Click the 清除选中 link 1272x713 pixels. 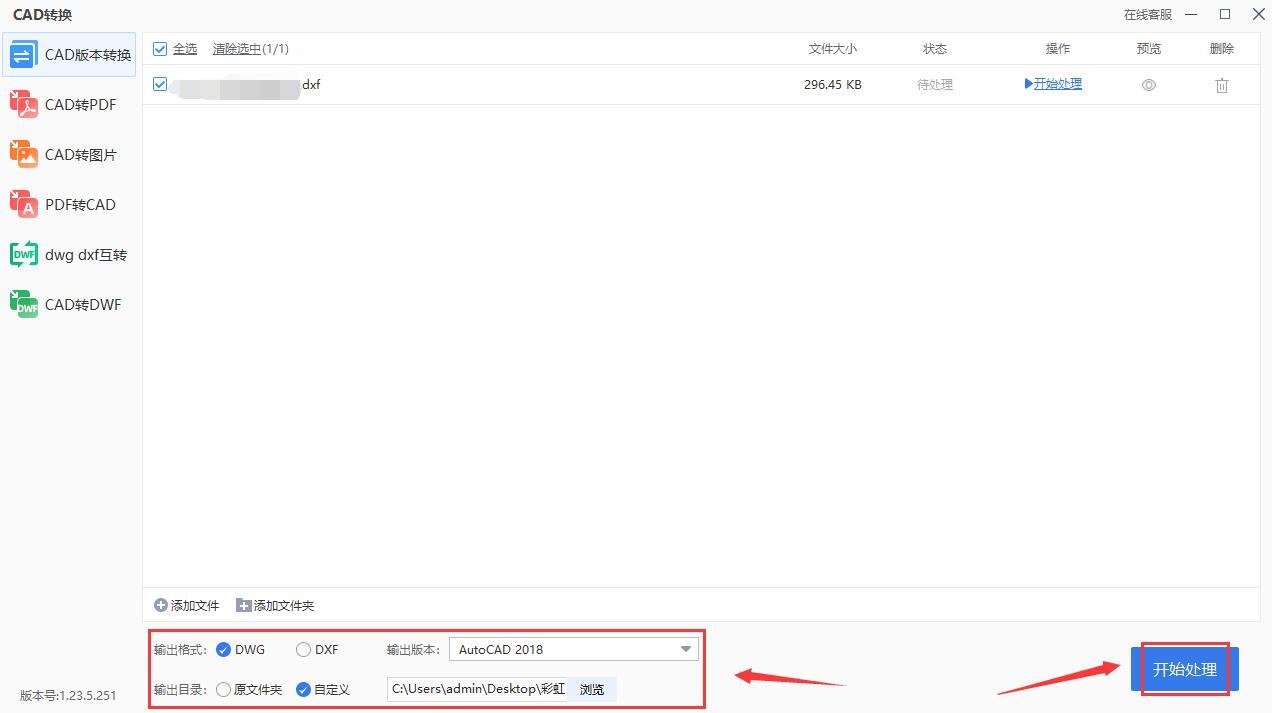pos(237,49)
